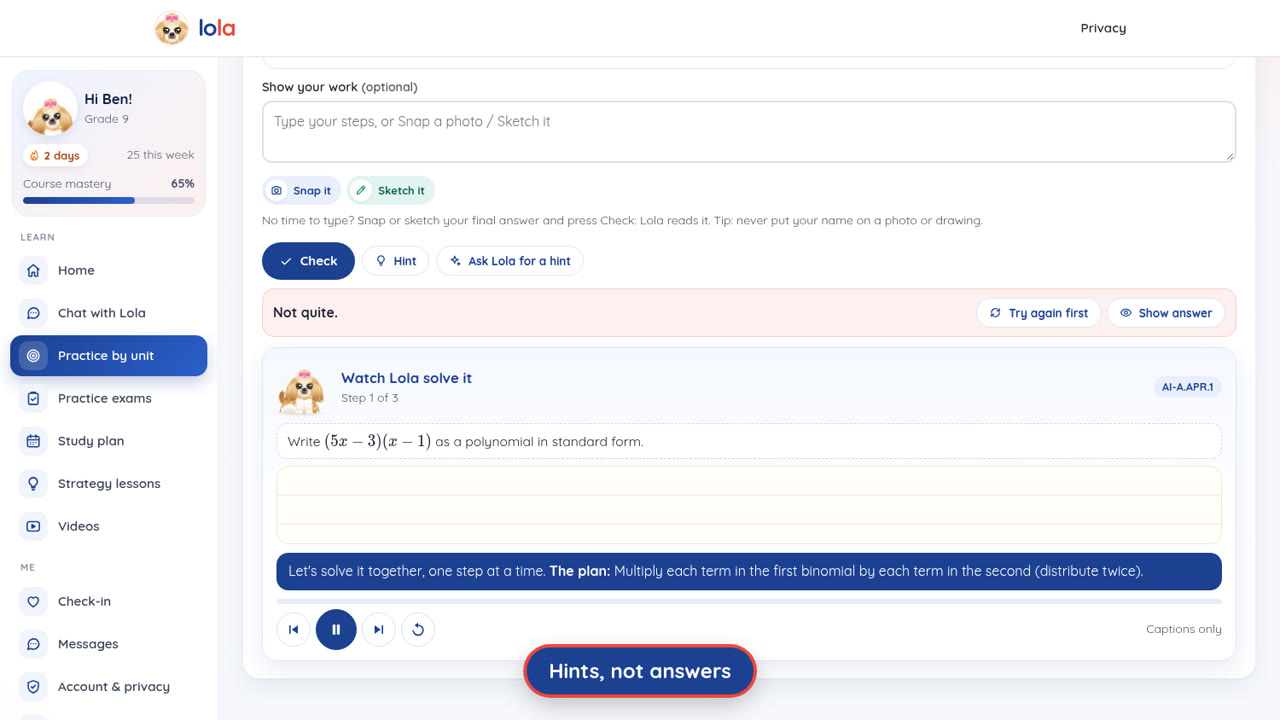This screenshot has height=720, width=1280.
Task: Click the 2 days streak badge
Action: tap(55, 155)
